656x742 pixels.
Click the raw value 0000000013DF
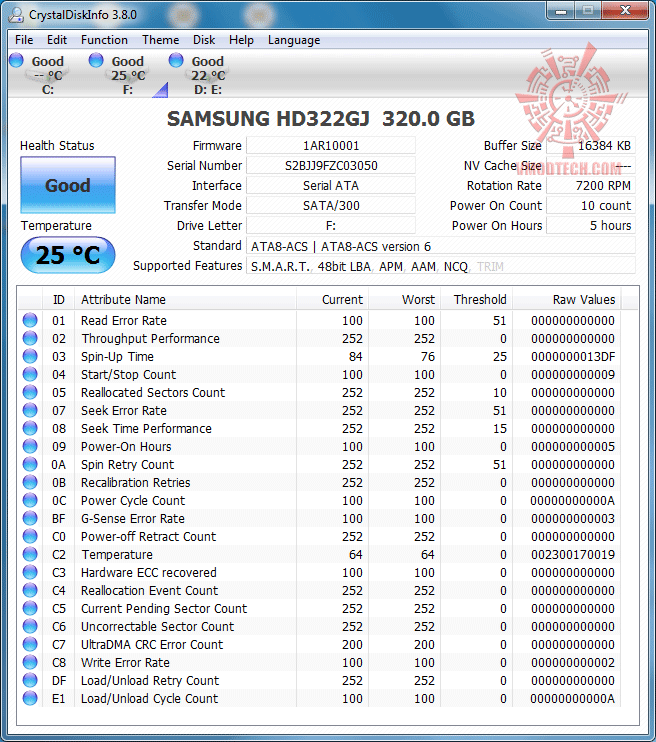(x=573, y=356)
